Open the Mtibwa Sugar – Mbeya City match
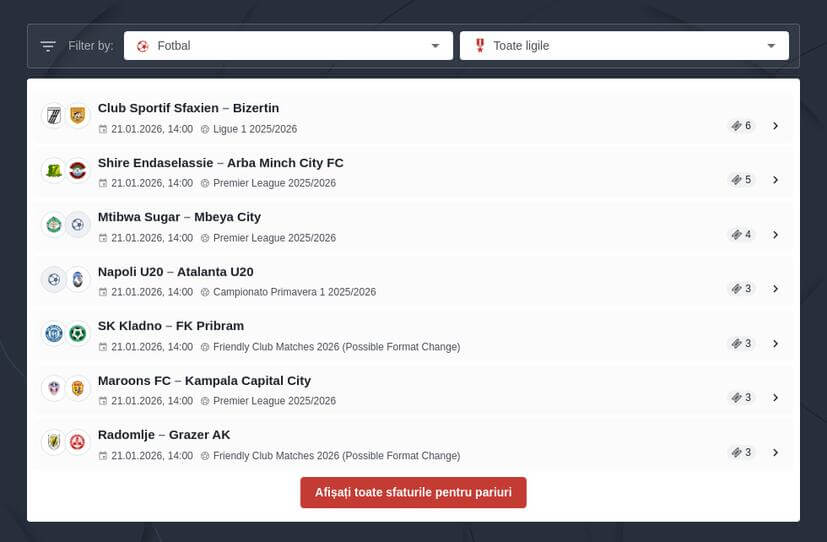Screen dimensions: 827x542 tap(179, 217)
